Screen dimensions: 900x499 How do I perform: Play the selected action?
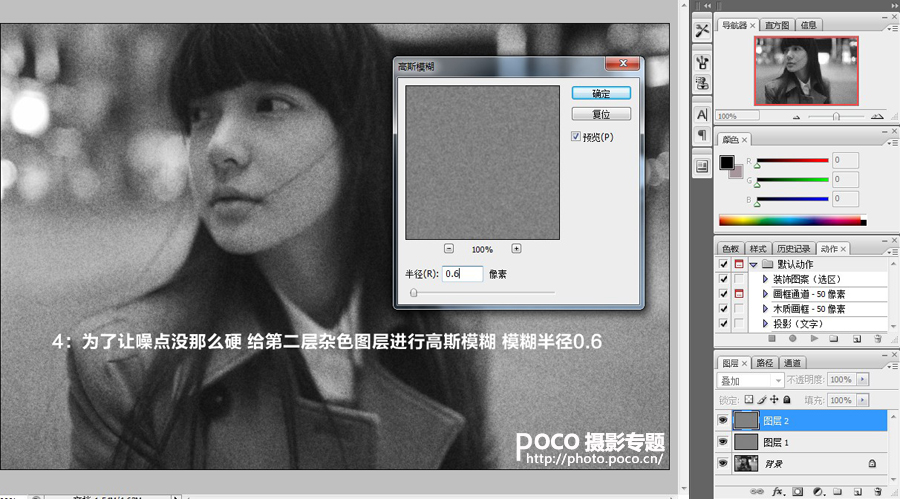814,339
